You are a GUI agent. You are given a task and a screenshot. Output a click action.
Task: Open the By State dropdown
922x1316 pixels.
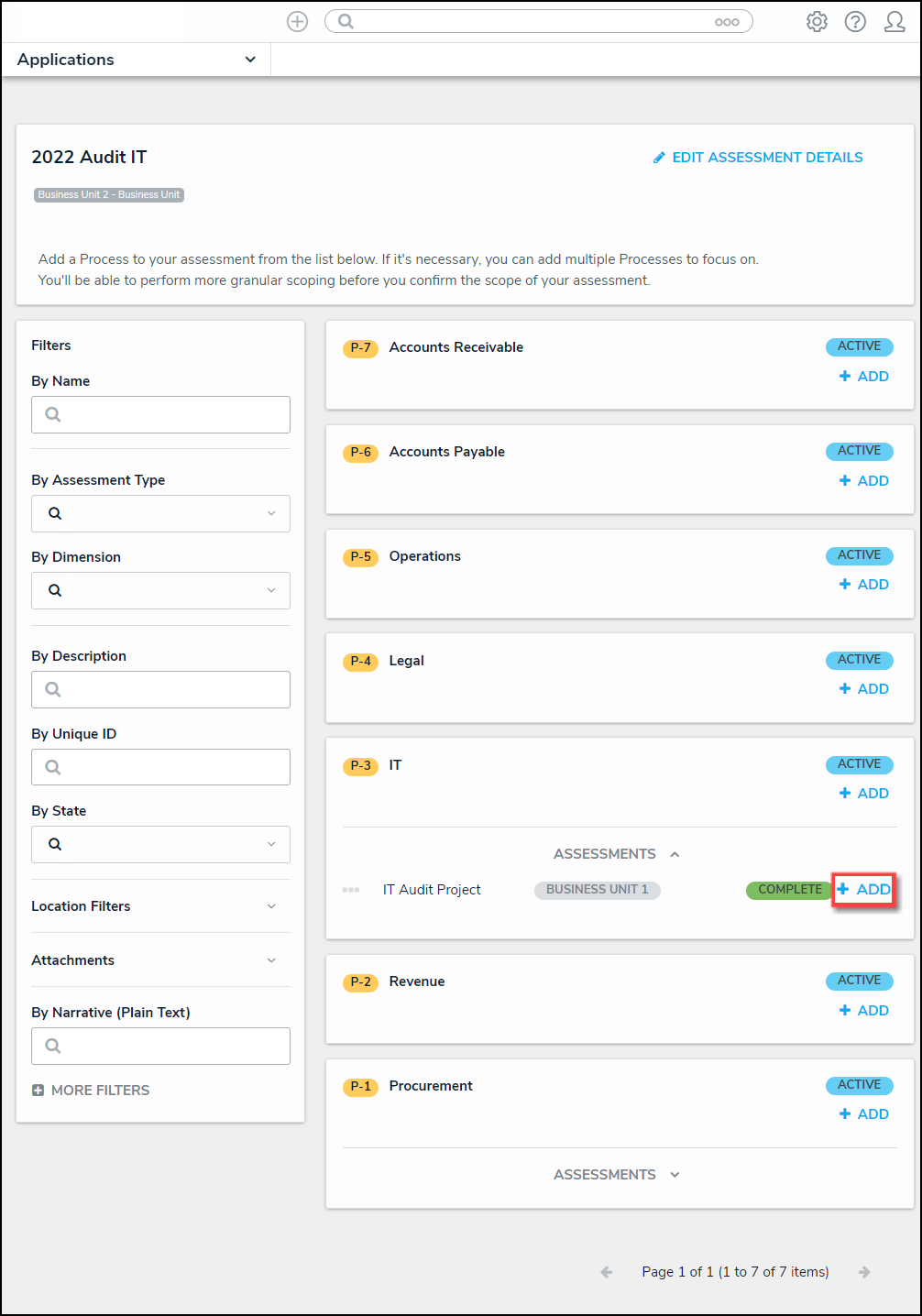coord(160,844)
